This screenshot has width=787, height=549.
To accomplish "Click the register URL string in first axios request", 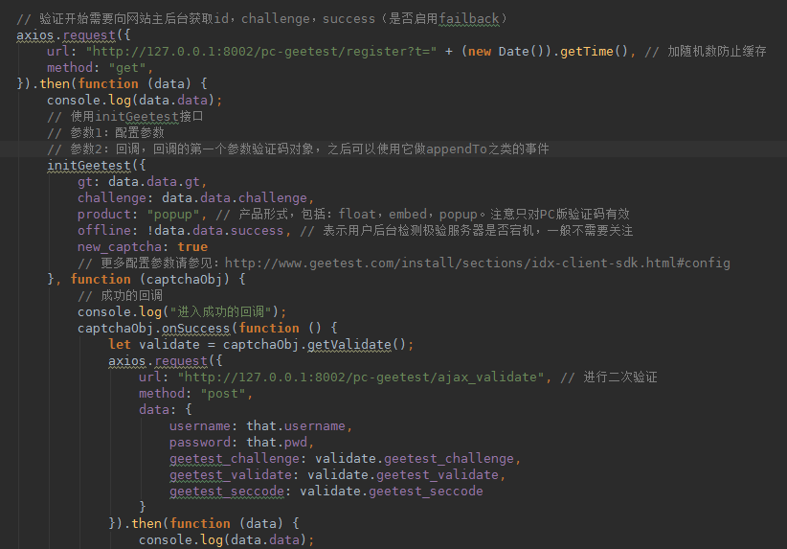I will (261, 51).
